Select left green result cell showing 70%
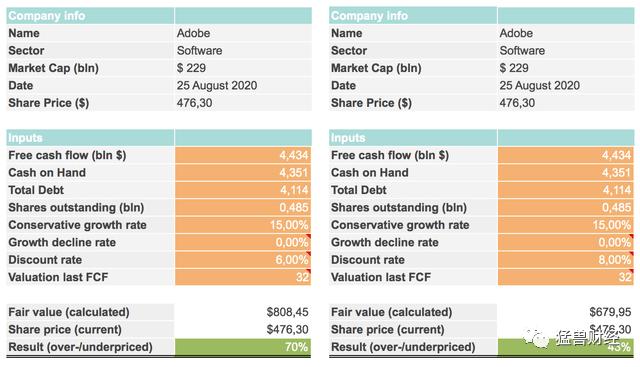The height and width of the screenshot is (367, 640). point(243,347)
